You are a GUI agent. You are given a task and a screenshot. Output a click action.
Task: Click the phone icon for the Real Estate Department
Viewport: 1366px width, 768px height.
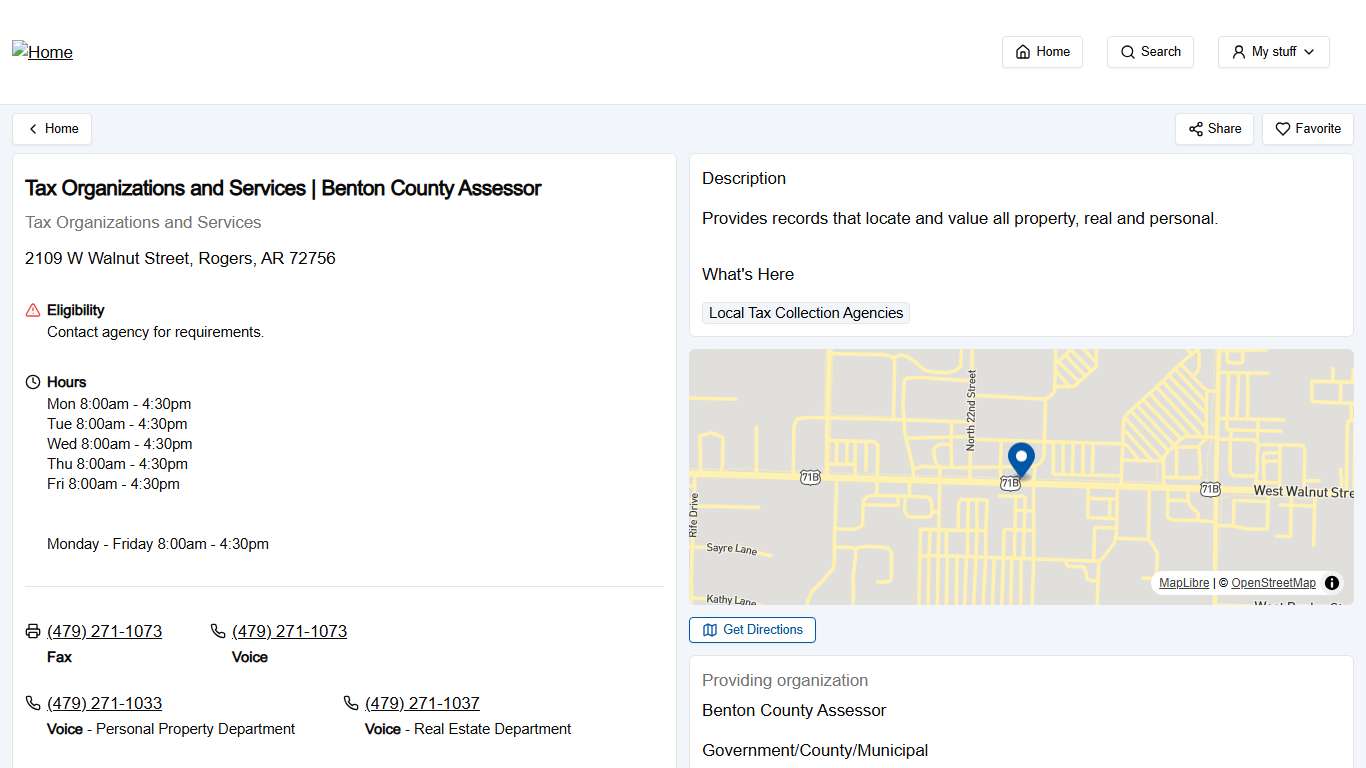352,703
